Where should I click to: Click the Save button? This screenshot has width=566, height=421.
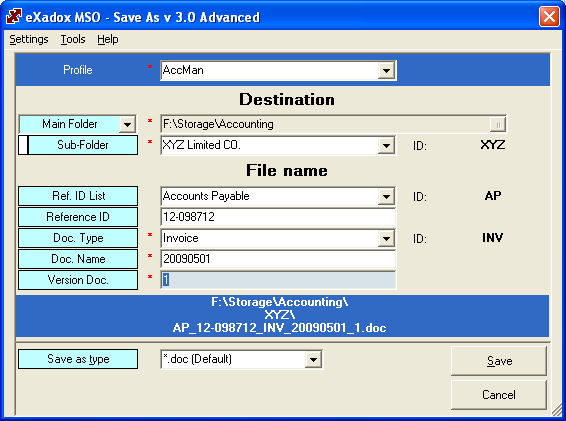point(499,361)
